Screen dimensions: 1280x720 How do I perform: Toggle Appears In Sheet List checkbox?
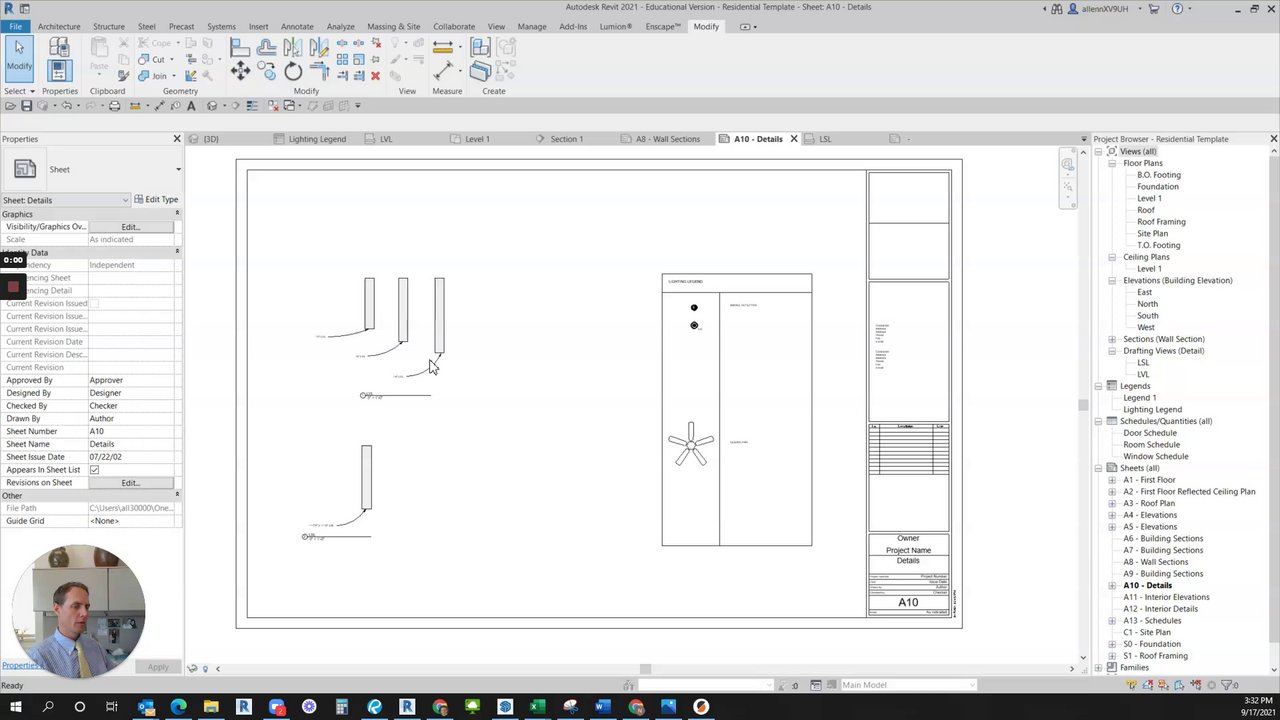tap(94, 470)
